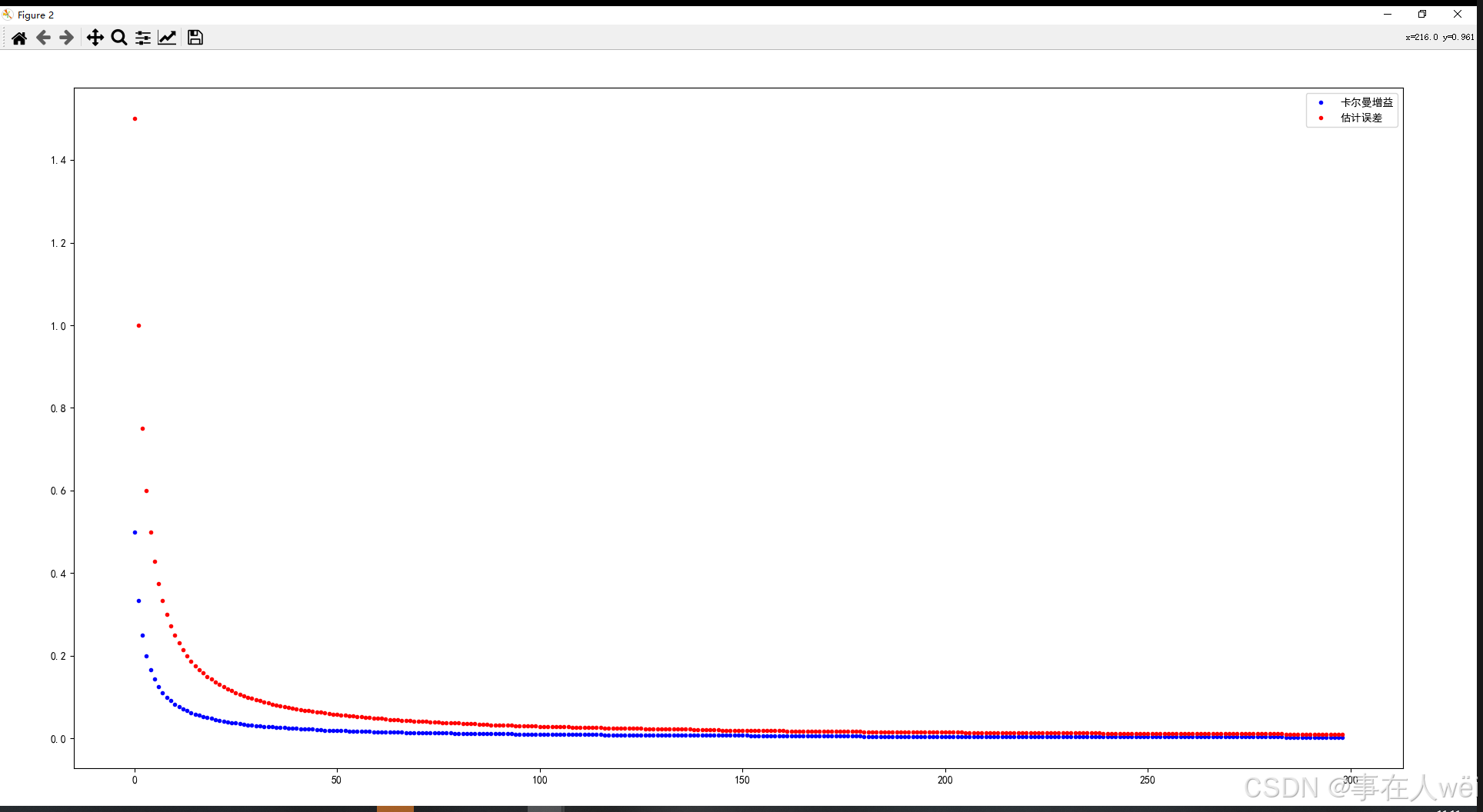1483x812 pixels.
Task: Restore down the Figure 2 window
Action: [1422, 14]
